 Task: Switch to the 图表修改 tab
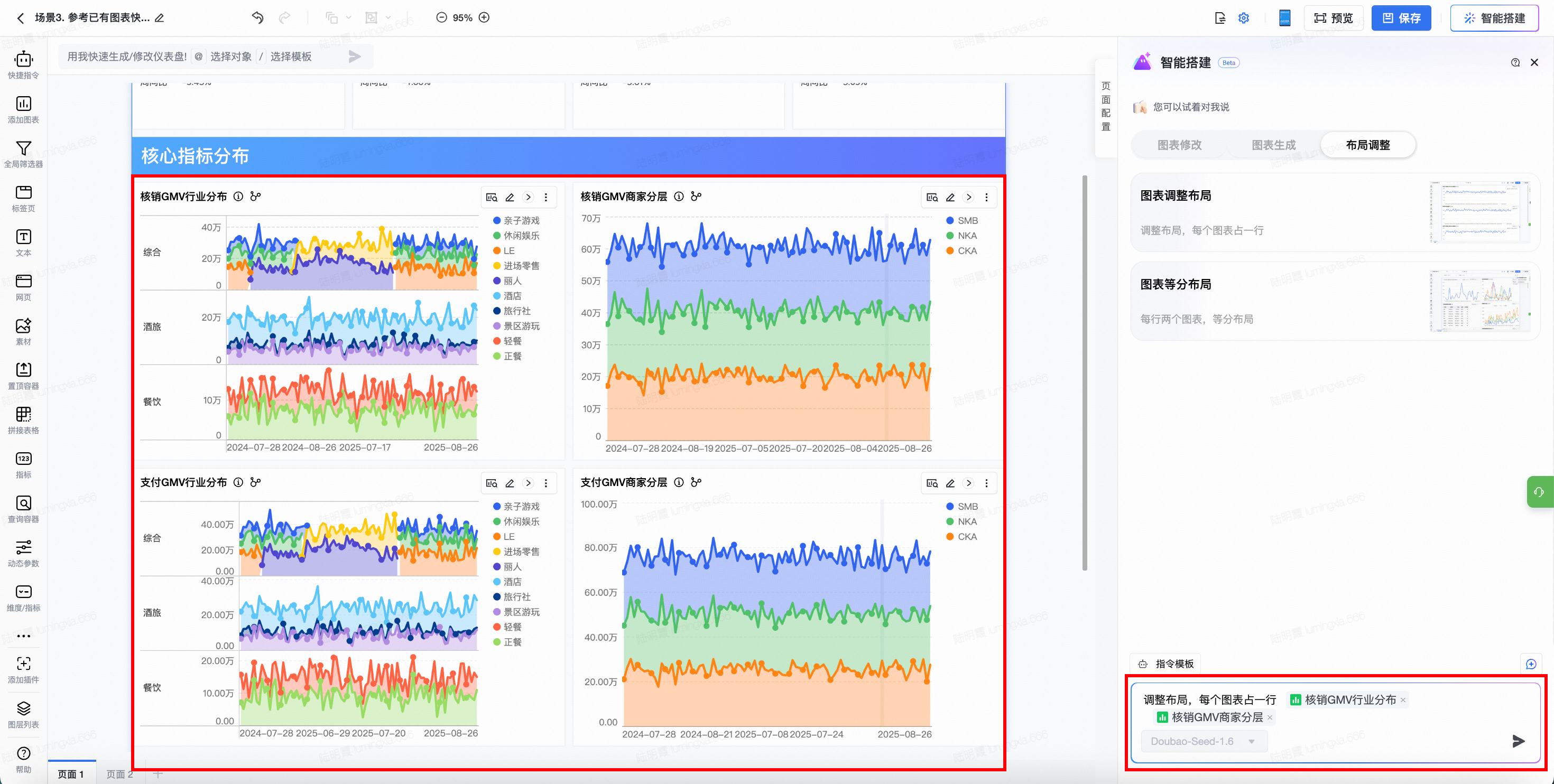pos(1179,145)
